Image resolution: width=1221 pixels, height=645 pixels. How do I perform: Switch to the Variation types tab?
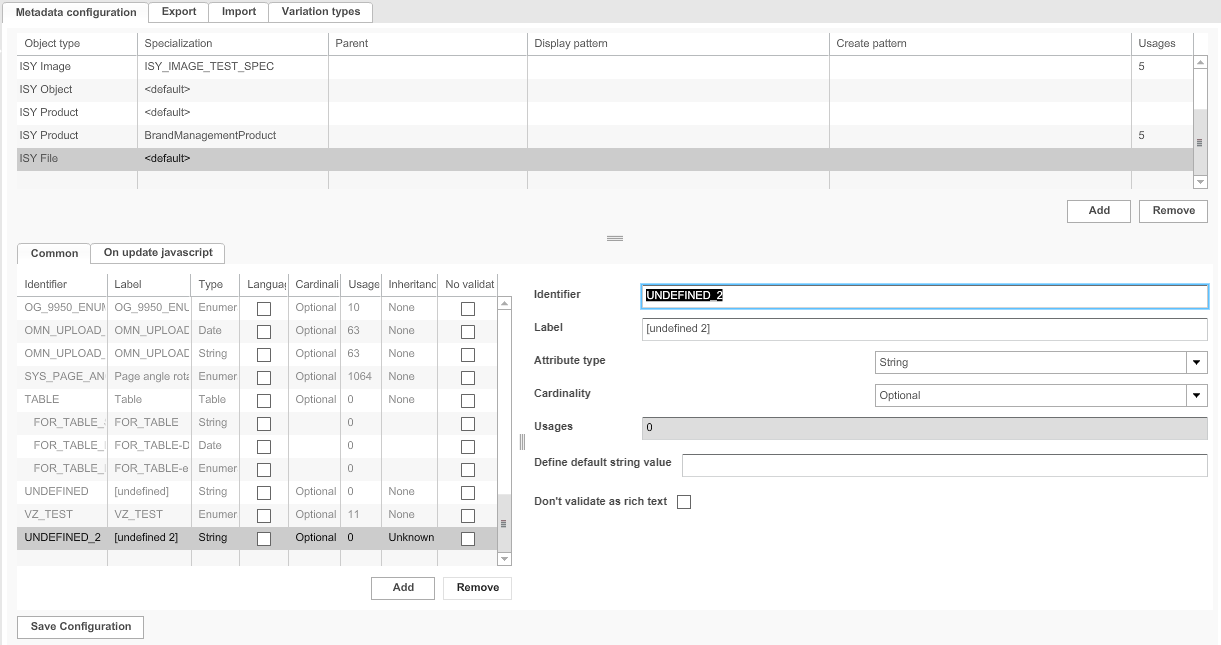click(320, 12)
